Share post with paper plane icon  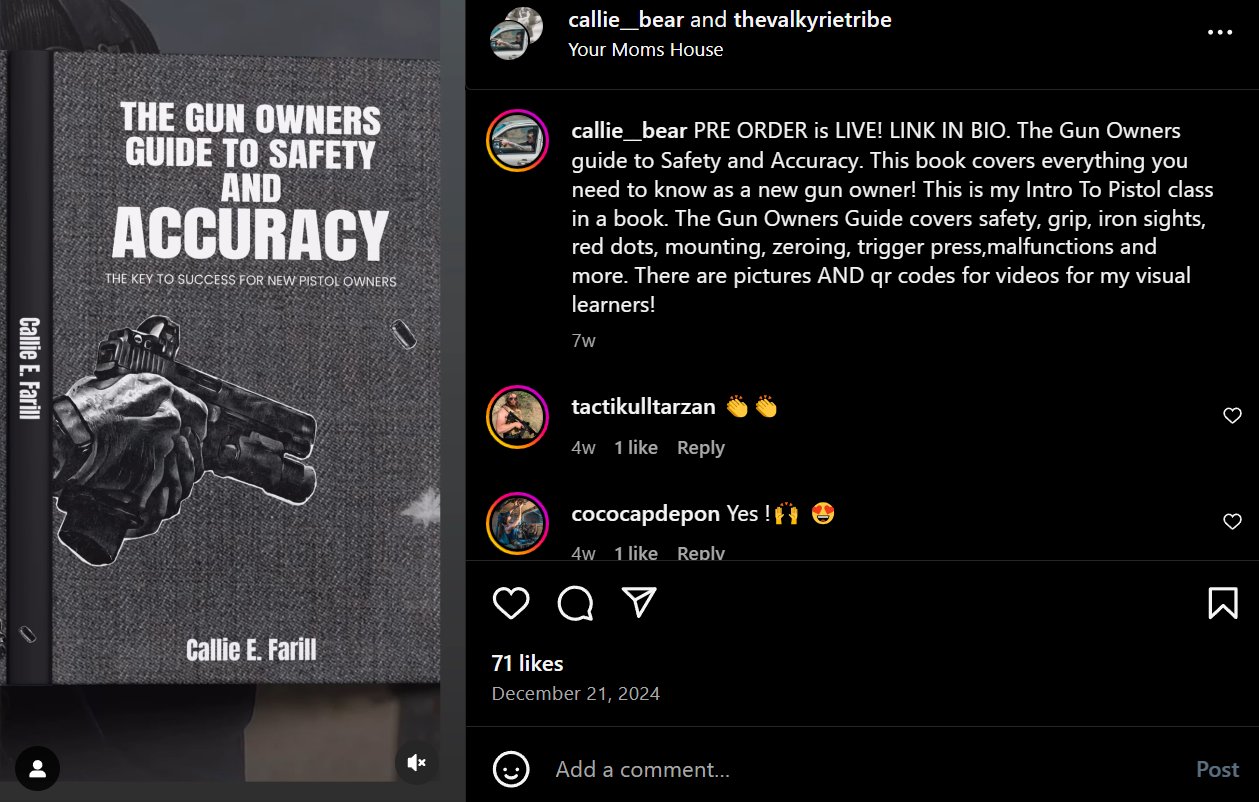click(639, 601)
